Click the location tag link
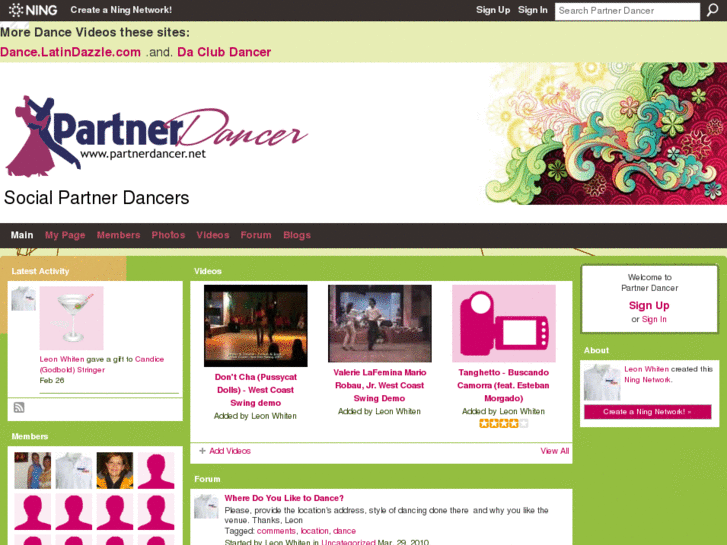 click(314, 531)
